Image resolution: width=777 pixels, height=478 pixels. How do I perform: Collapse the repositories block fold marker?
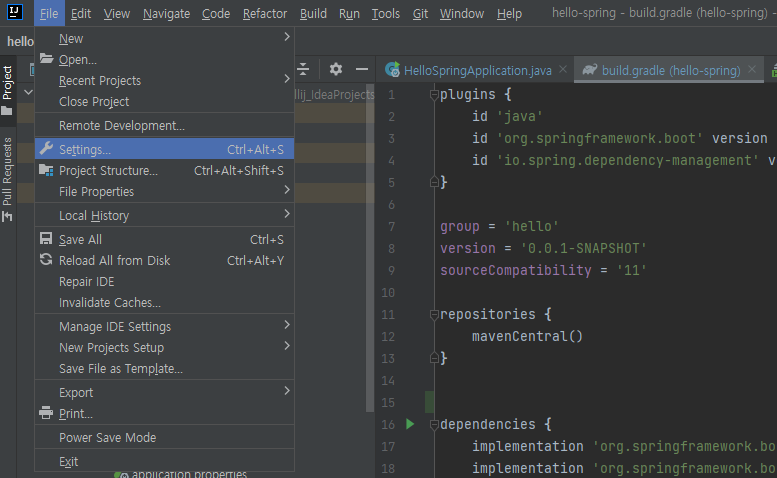point(434,314)
